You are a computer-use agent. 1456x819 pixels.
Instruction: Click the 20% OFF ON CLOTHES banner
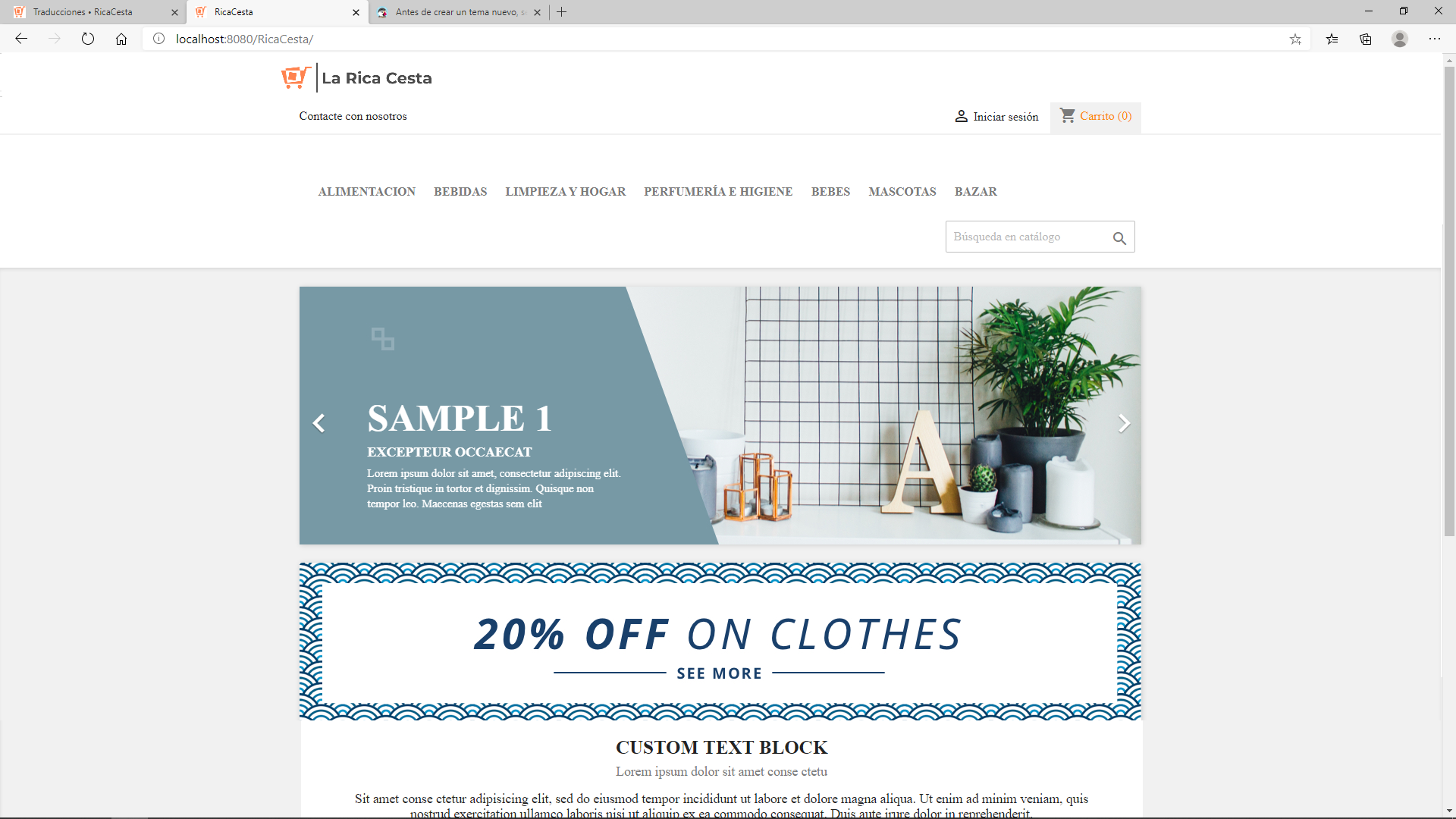pos(720,642)
